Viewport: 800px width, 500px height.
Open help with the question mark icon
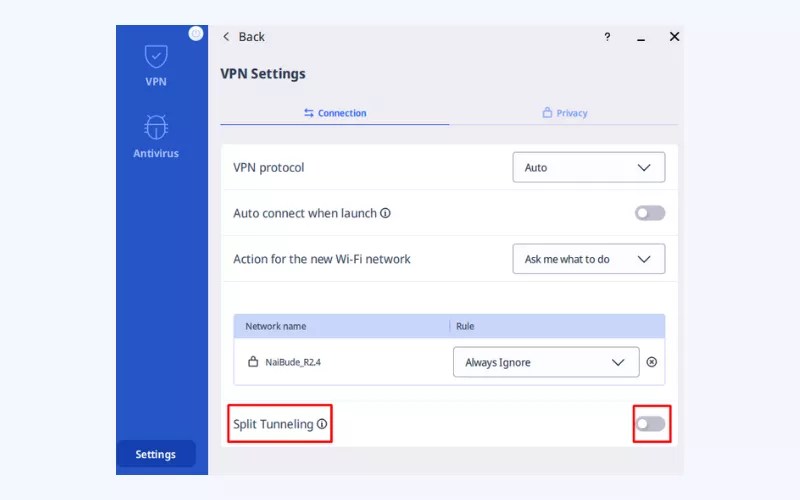607,37
